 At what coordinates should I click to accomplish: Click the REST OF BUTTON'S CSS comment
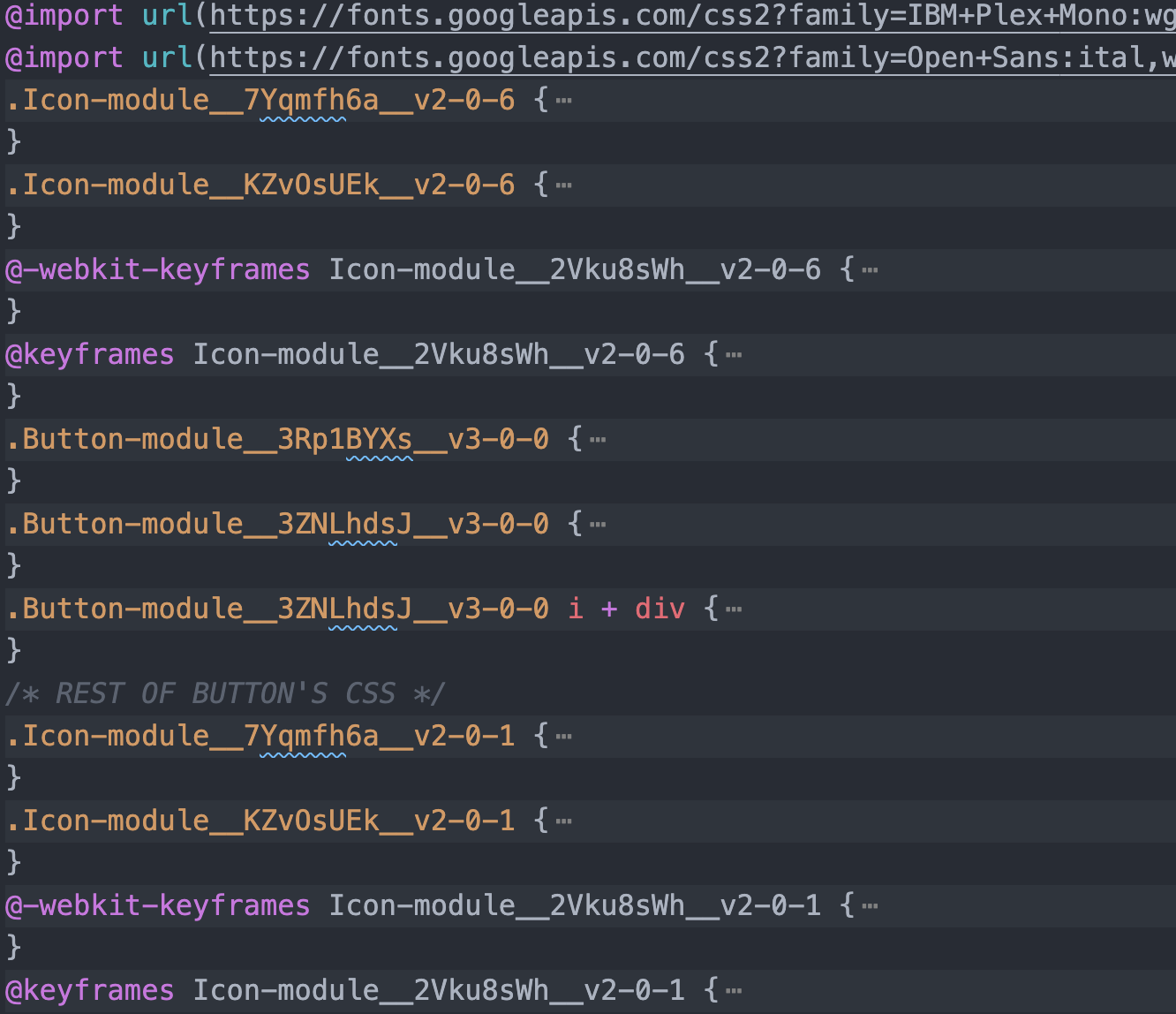(221, 692)
